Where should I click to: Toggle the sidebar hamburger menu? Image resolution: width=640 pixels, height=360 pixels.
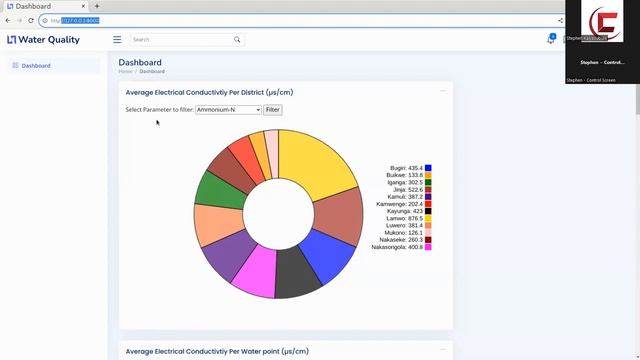point(117,40)
